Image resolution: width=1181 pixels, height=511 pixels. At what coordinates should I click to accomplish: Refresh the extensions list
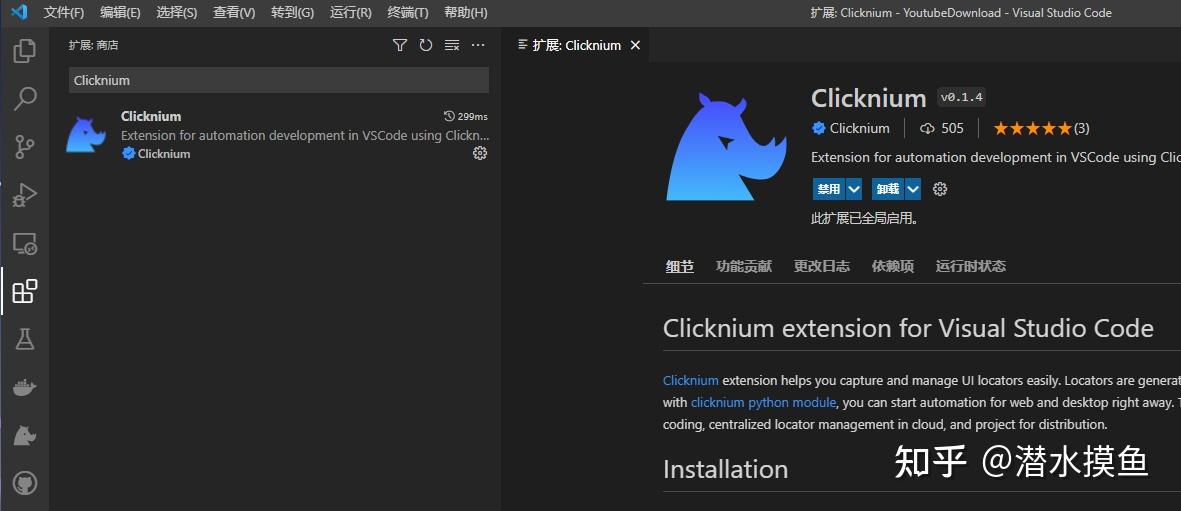(x=426, y=45)
